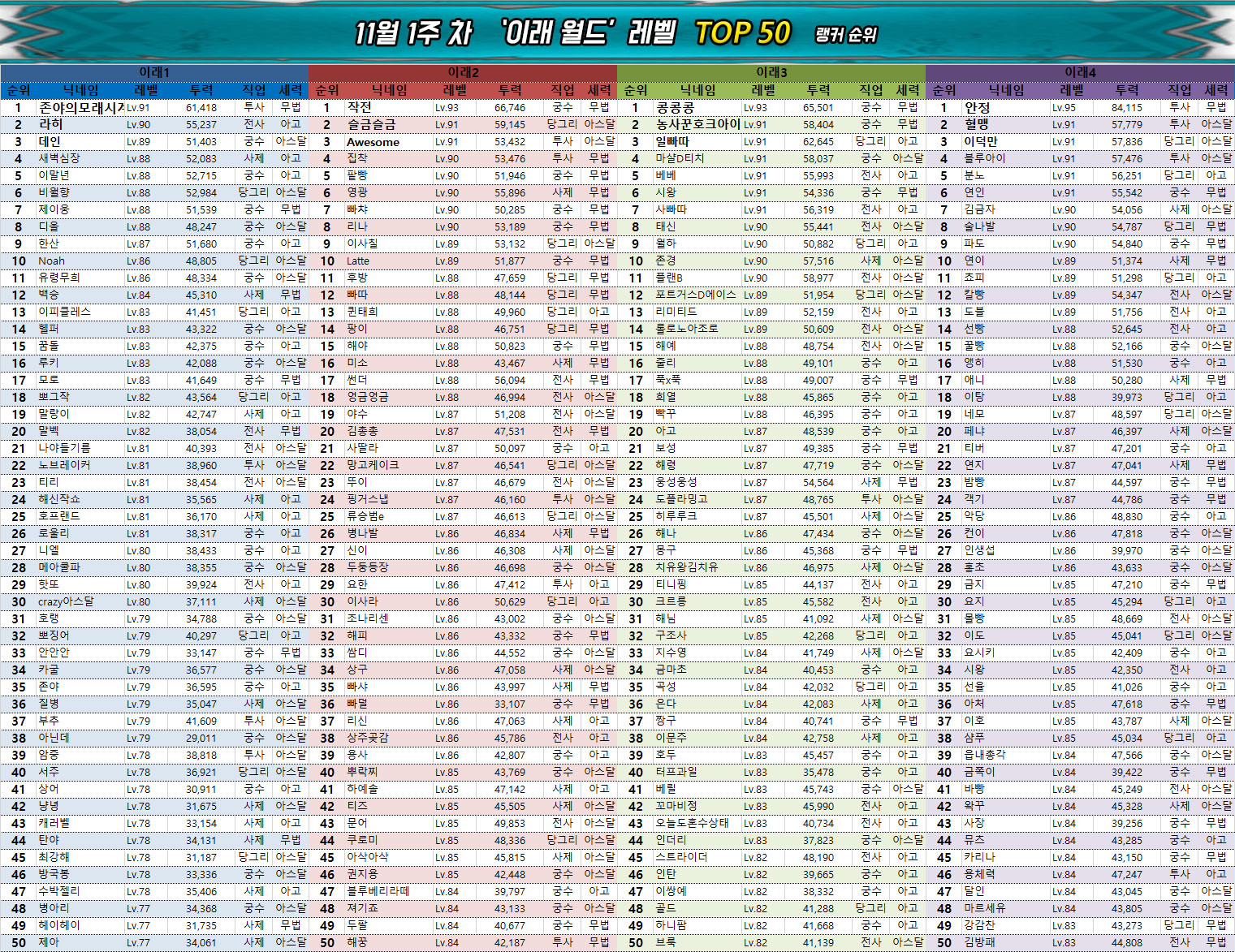This screenshot has width=1235, height=952.
Task: Click the 레벨 column header under 이래3
Action: coord(763,90)
